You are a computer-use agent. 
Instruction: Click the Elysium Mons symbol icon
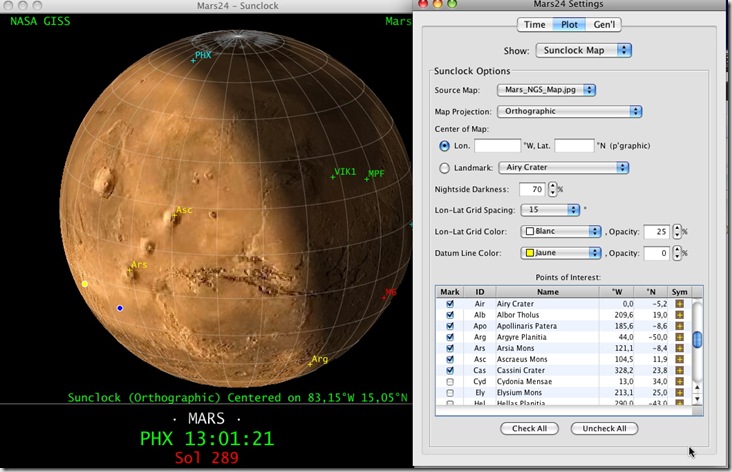[x=679, y=393]
